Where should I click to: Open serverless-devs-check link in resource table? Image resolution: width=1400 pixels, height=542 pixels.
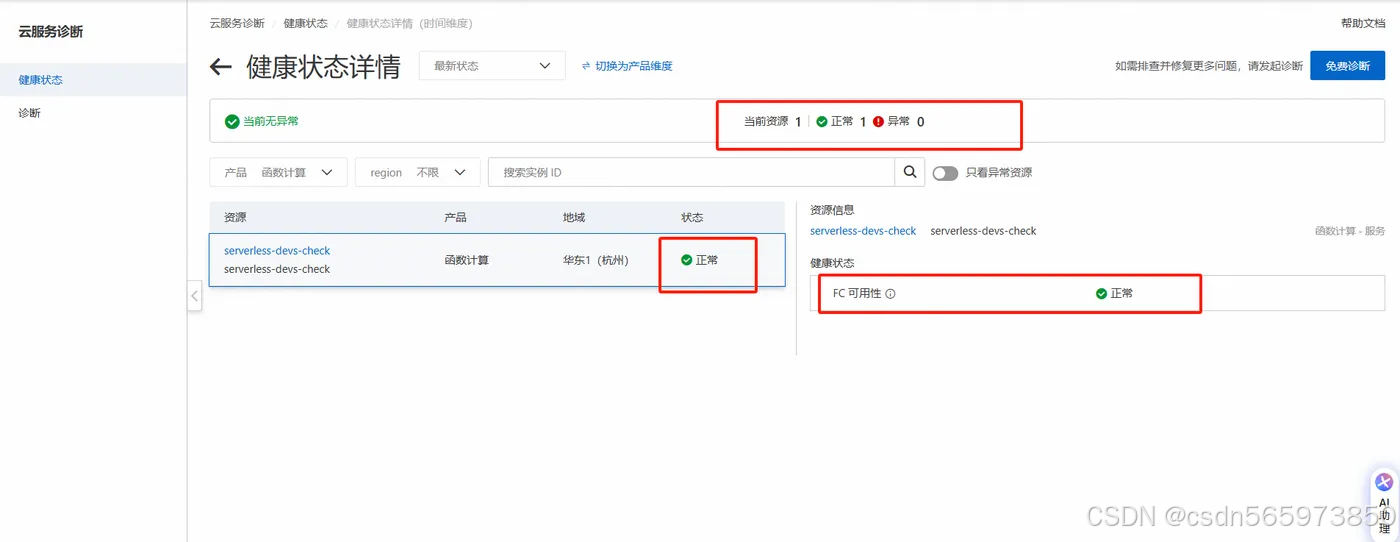tap(277, 251)
